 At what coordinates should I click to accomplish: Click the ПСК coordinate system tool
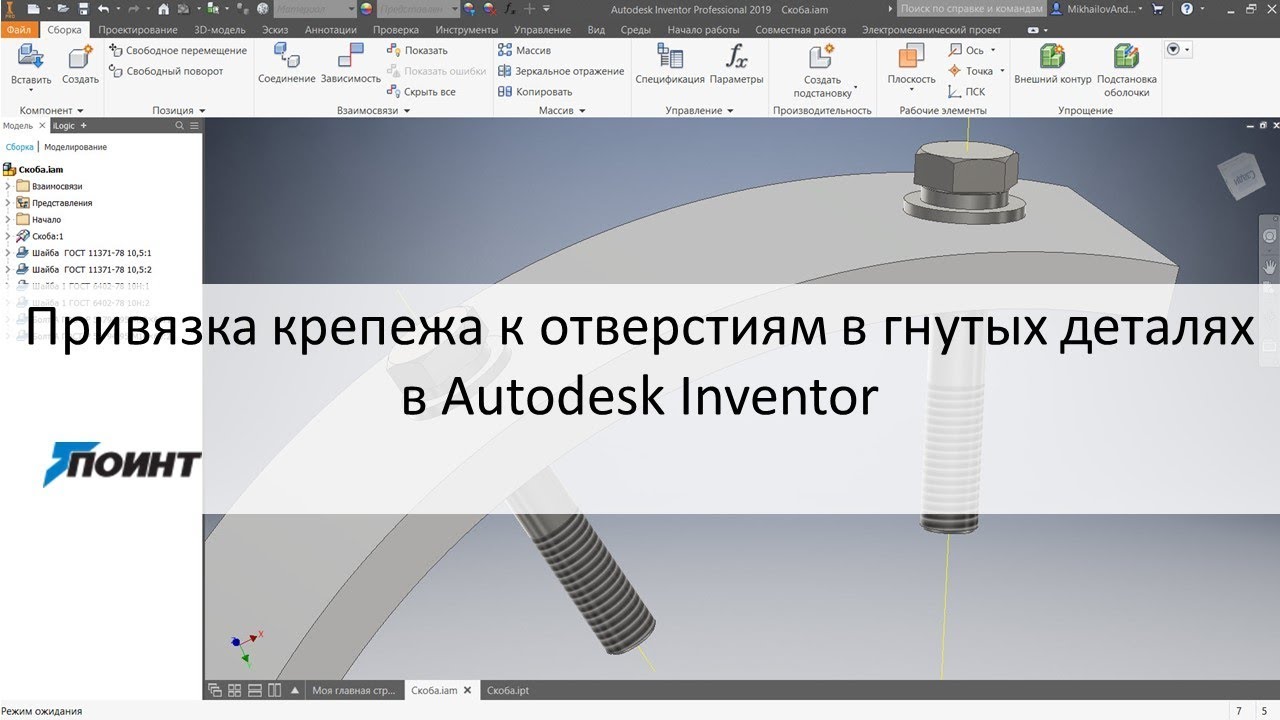[x=966, y=91]
